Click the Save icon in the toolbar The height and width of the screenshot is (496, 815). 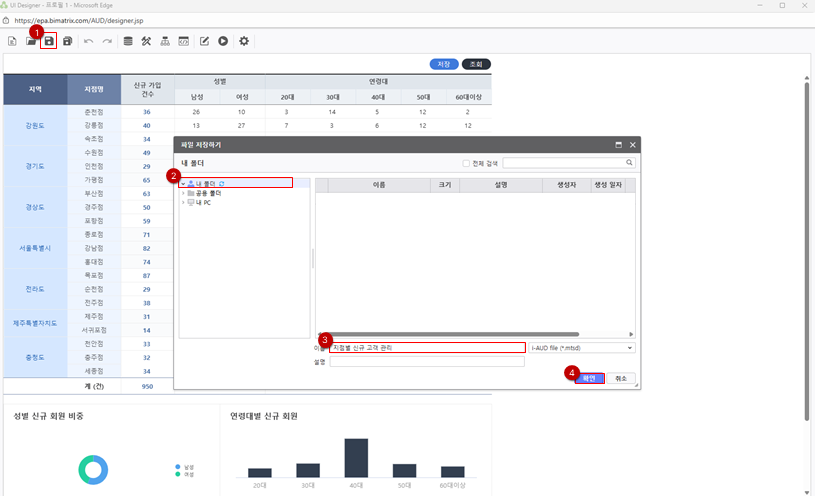coord(49,41)
